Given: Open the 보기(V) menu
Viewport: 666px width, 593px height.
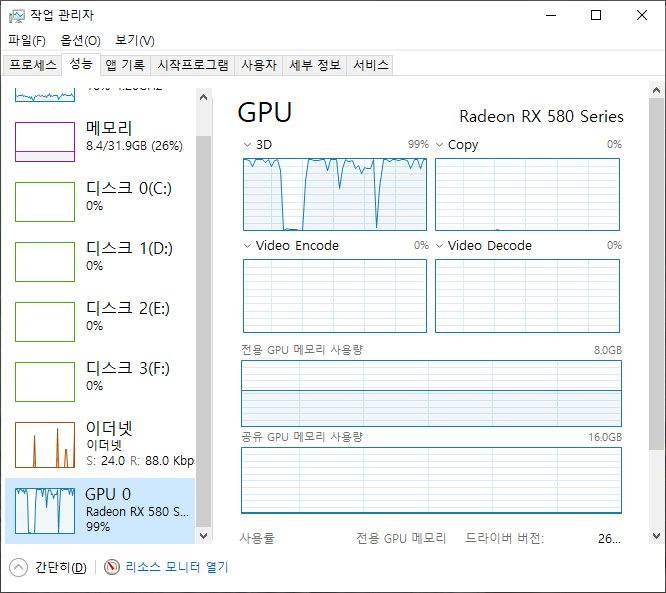Looking at the screenshot, I should tap(135, 41).
